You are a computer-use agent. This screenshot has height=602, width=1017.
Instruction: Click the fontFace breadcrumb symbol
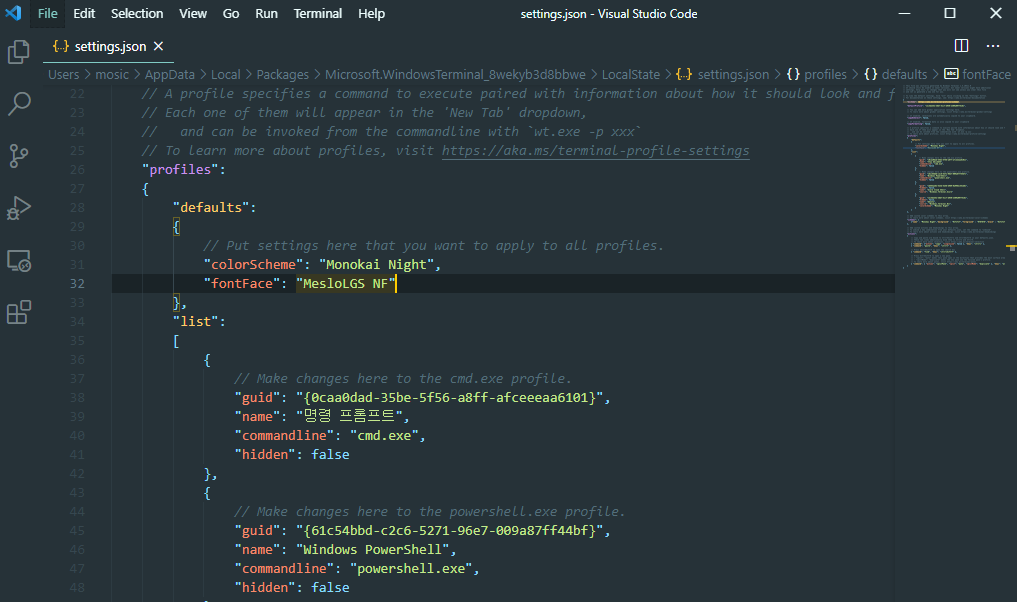tap(977, 75)
